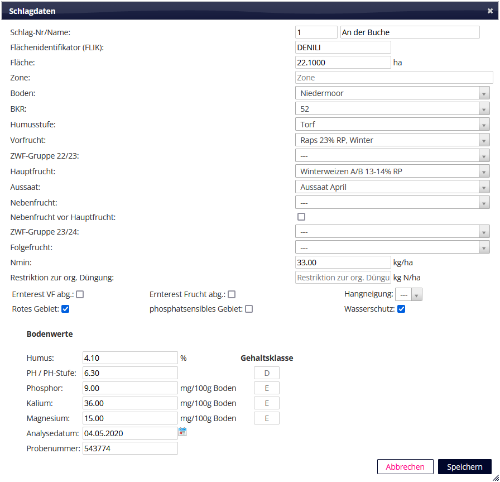Click into the Nmin value field
This screenshot has width=500, height=482.
(343, 262)
